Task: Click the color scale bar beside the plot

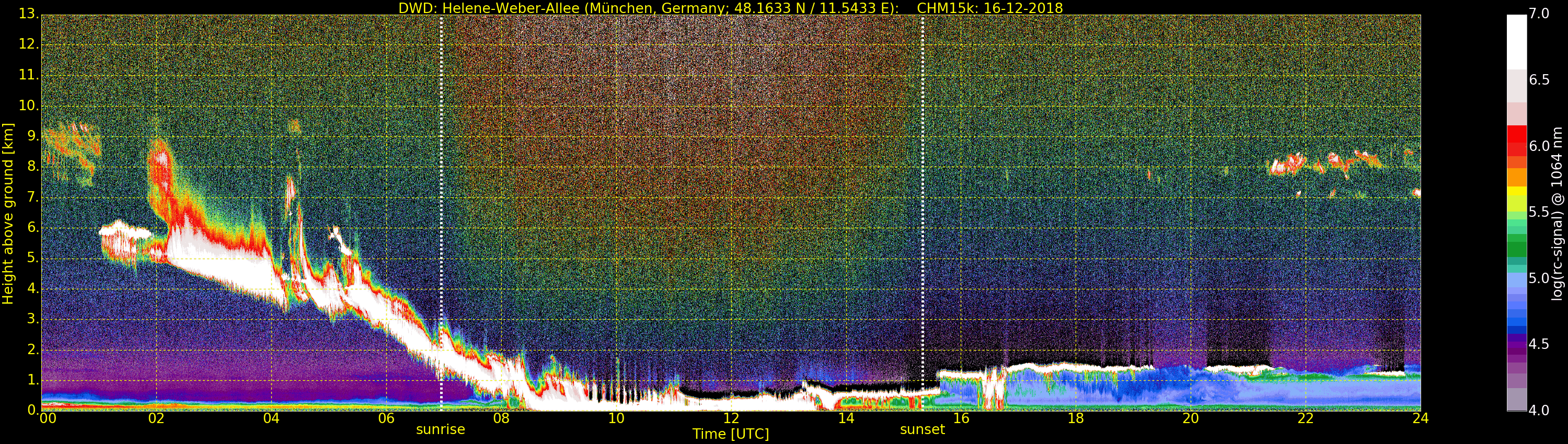Action: tap(1516, 213)
